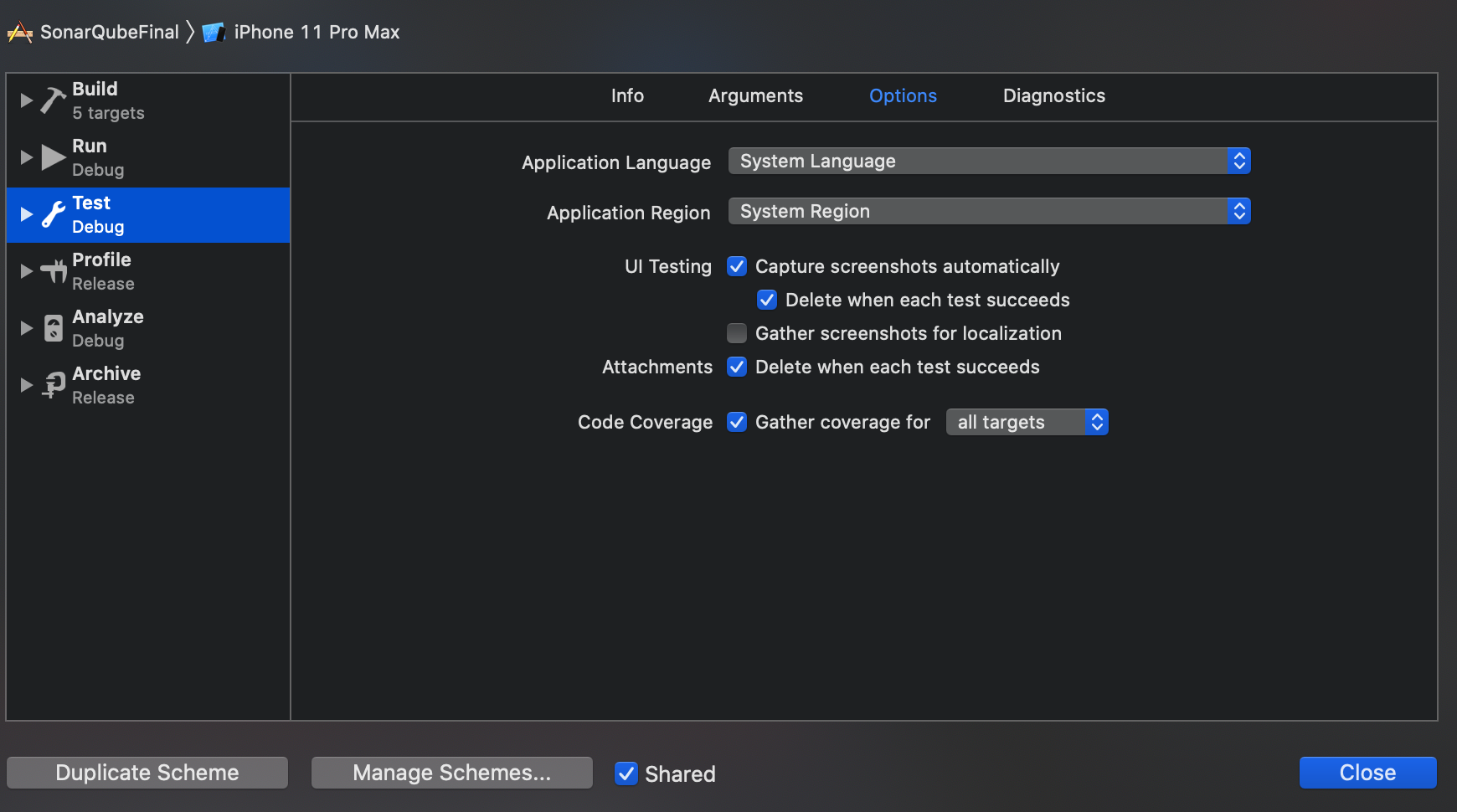Uncheck Gather coverage for checkbox

[x=737, y=422]
